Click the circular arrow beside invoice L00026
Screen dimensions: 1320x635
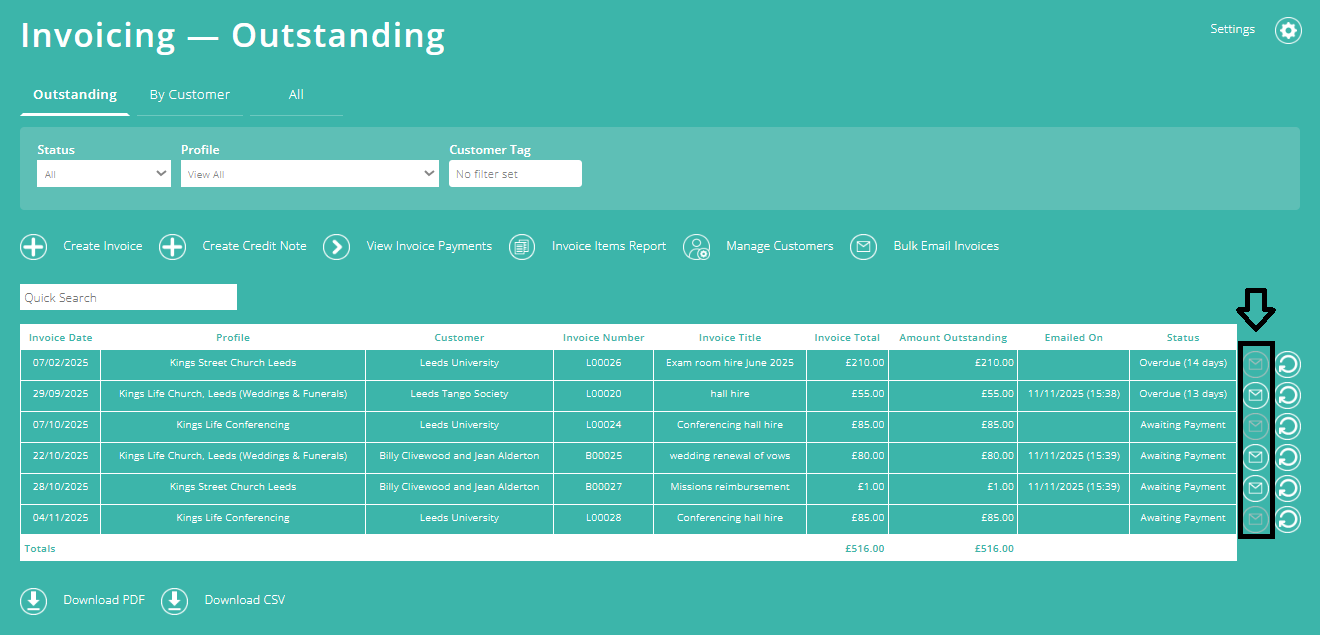1288,363
